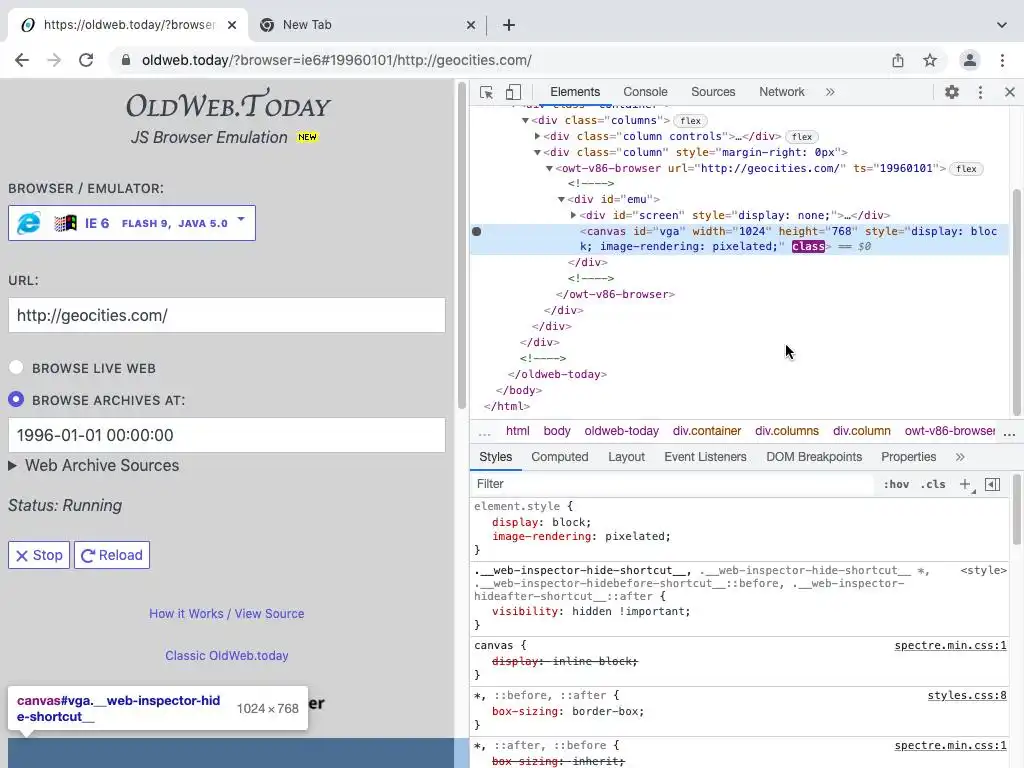The width and height of the screenshot is (1024, 768).
Task: Open Classic OldWeb.today link
Action: [x=227, y=656]
